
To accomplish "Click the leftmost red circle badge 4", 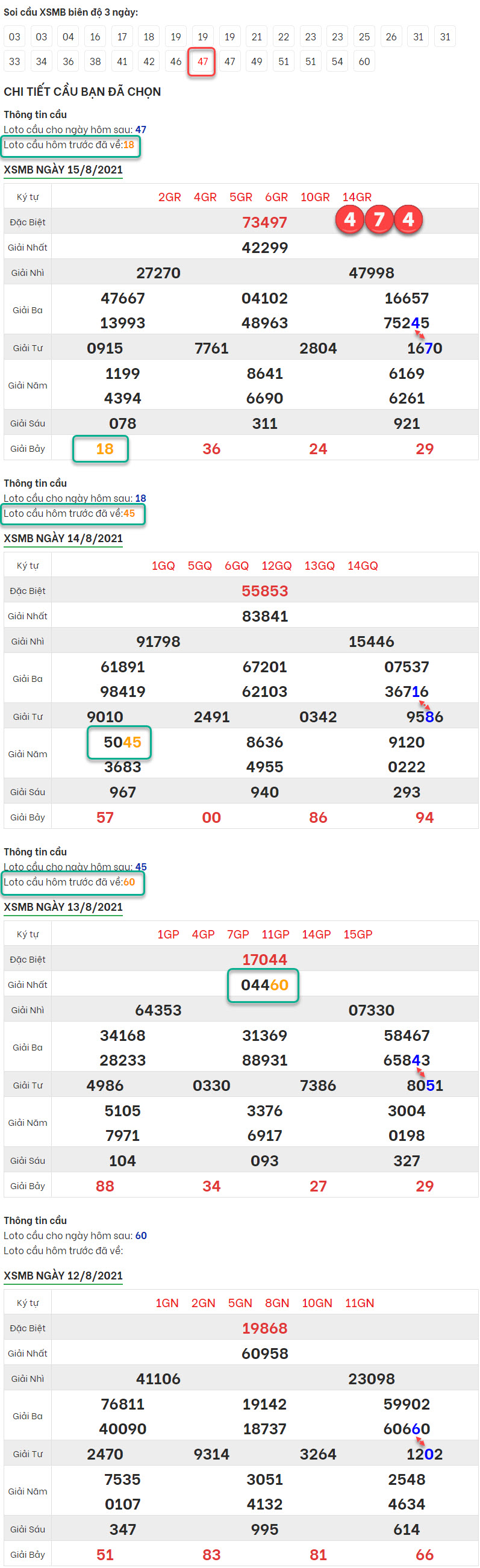I will coord(349,220).
